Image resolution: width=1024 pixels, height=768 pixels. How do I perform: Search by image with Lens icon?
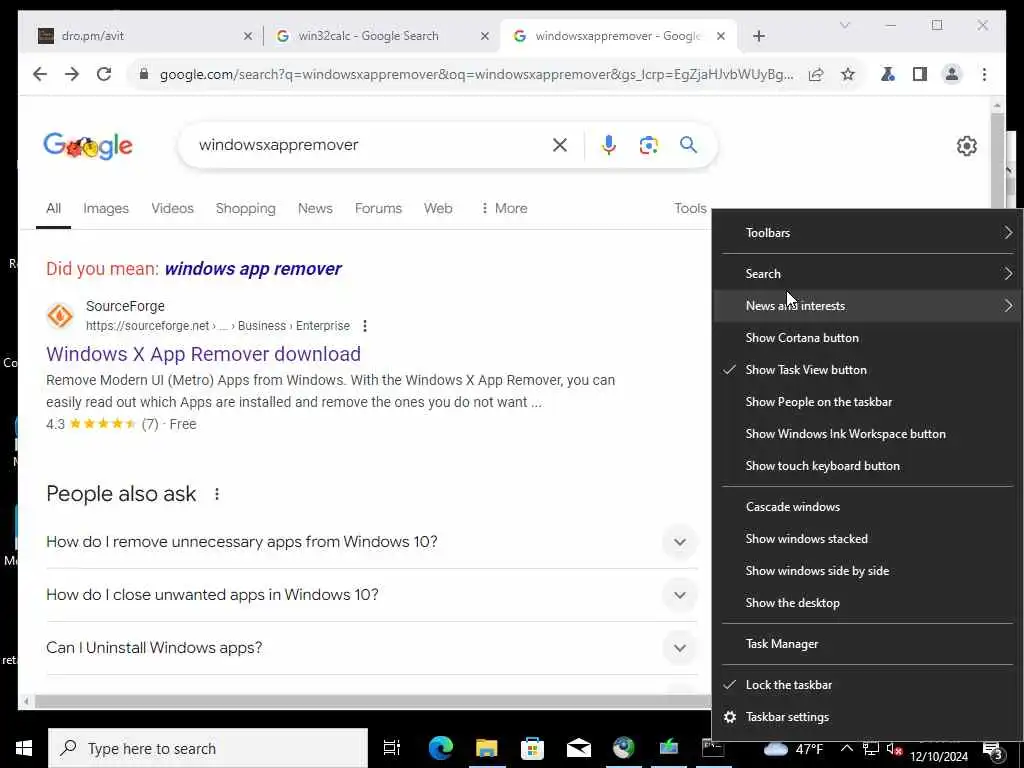point(648,145)
